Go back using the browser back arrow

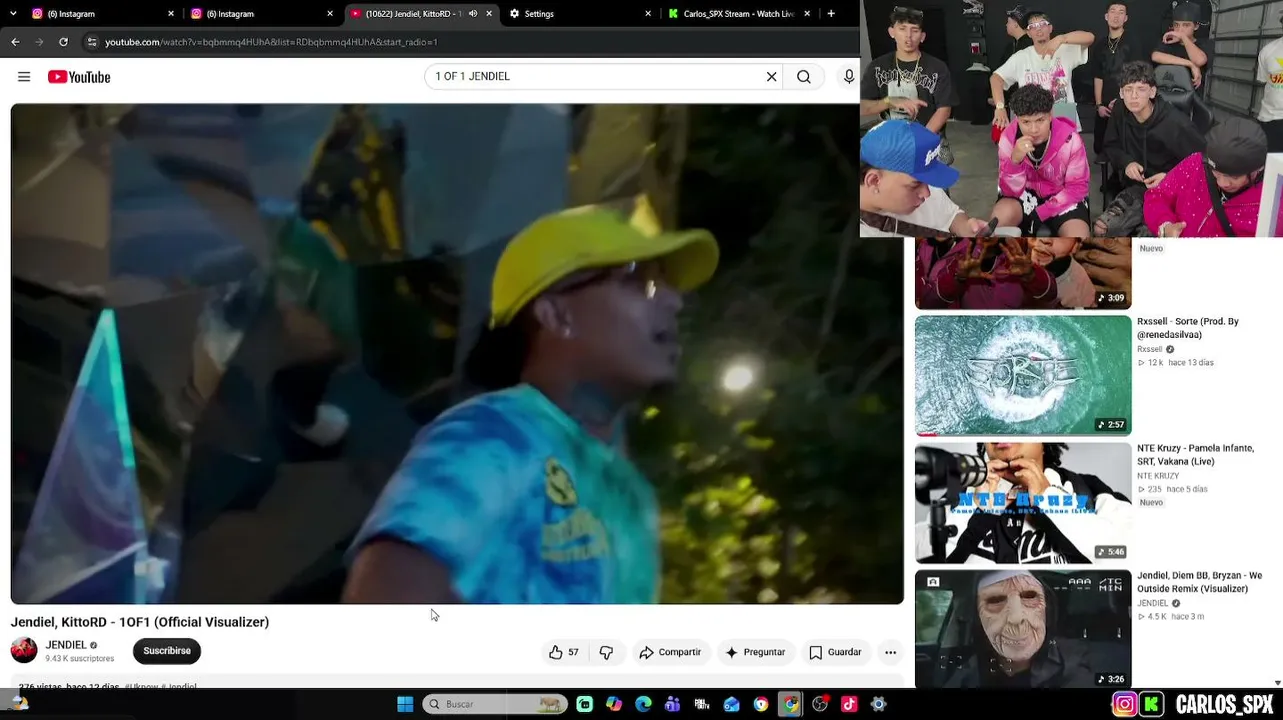[x=15, y=42]
